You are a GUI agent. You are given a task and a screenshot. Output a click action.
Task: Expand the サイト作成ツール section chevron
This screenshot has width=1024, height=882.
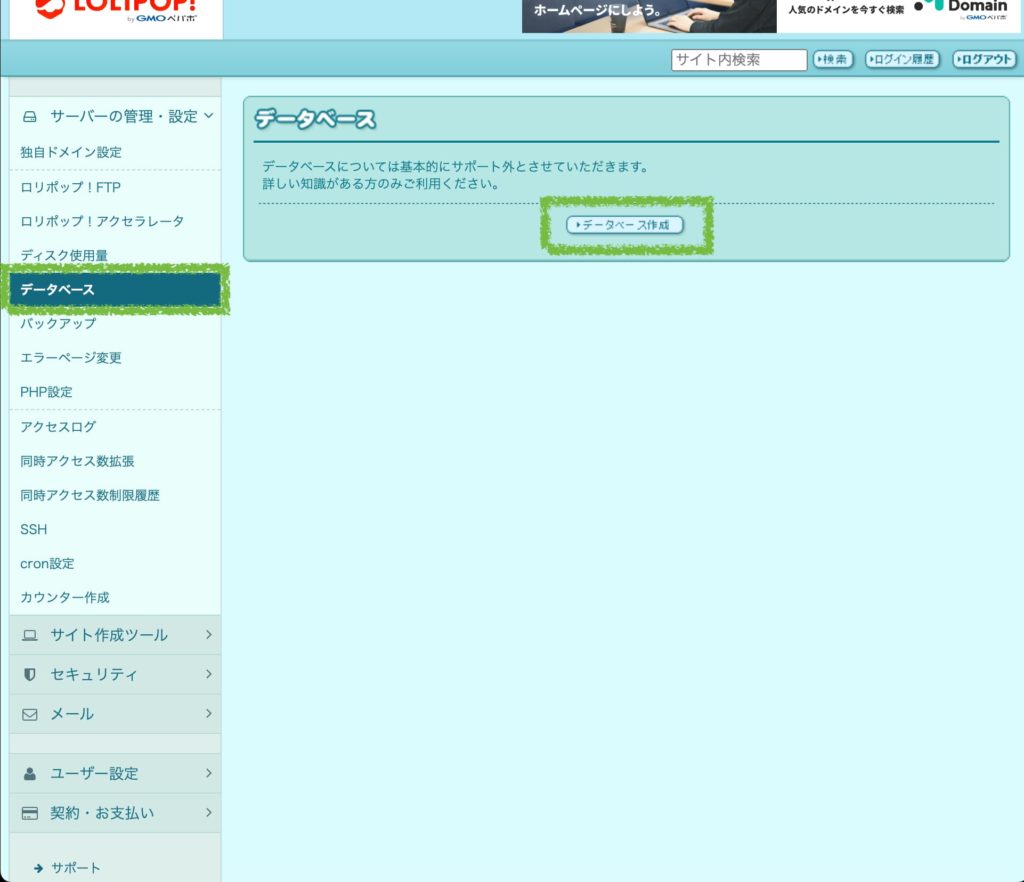pos(208,634)
